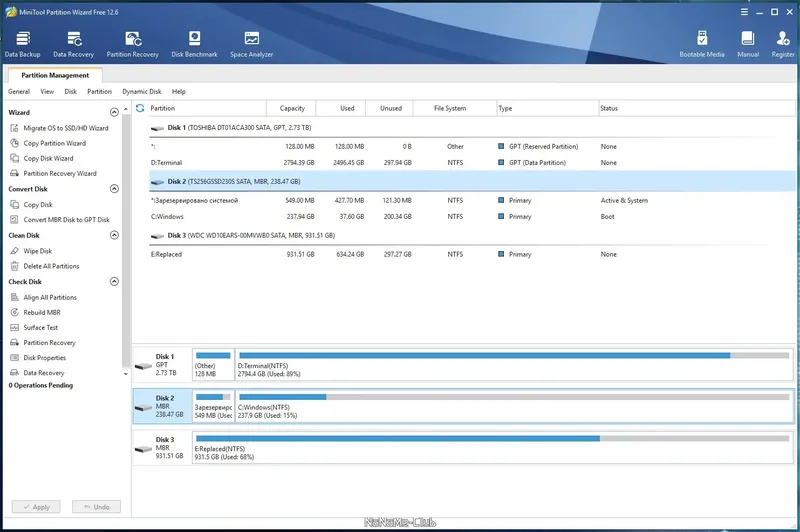Image resolution: width=800 pixels, height=532 pixels.
Task: Open the Dynamic Disk menu
Action: coord(141,91)
